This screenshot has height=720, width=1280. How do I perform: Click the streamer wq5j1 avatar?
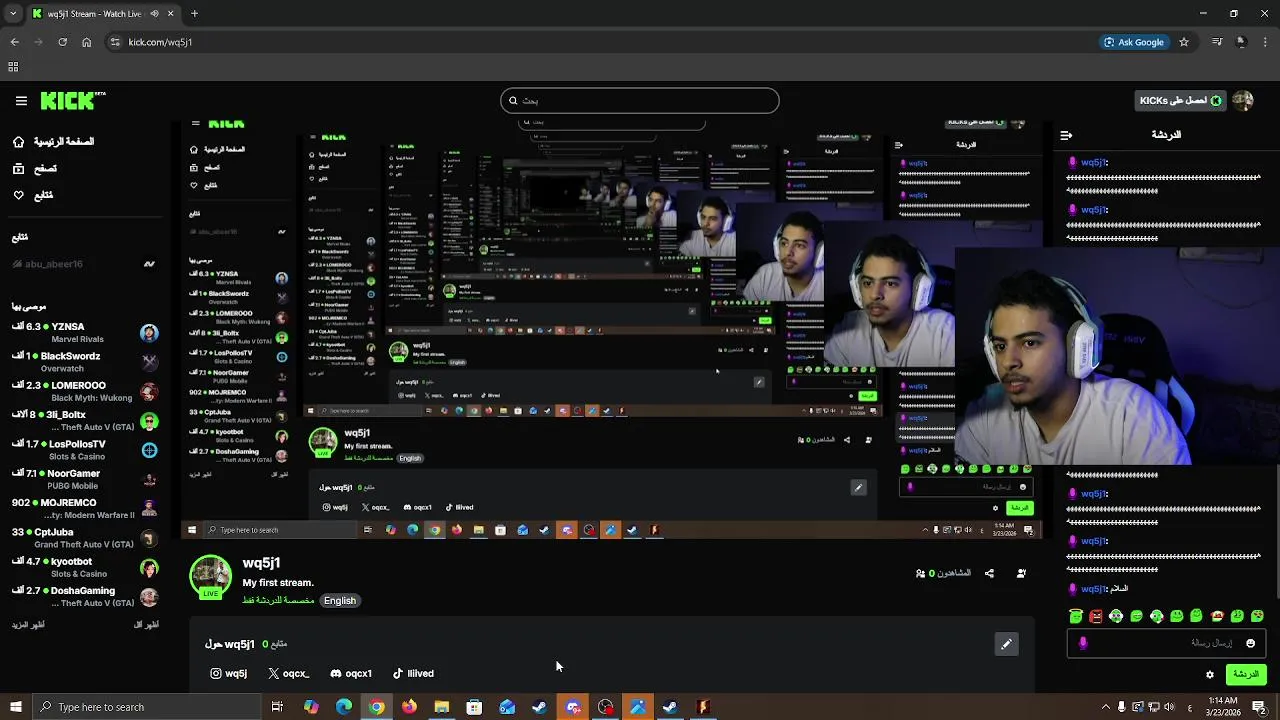click(210, 576)
